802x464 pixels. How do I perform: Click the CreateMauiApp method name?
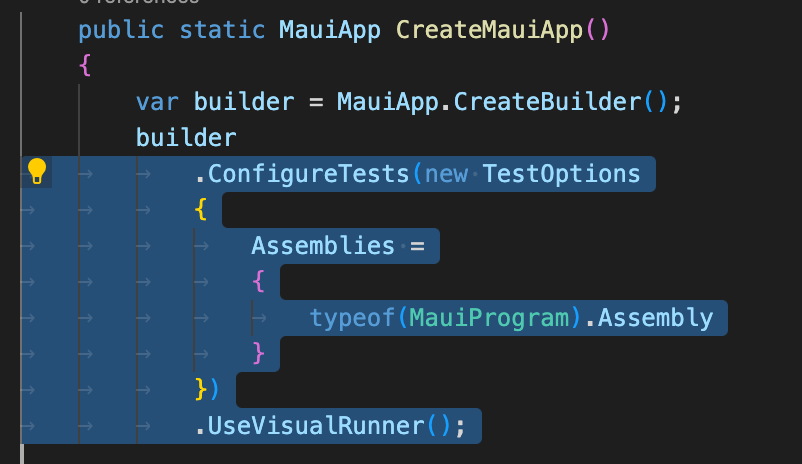click(x=489, y=30)
